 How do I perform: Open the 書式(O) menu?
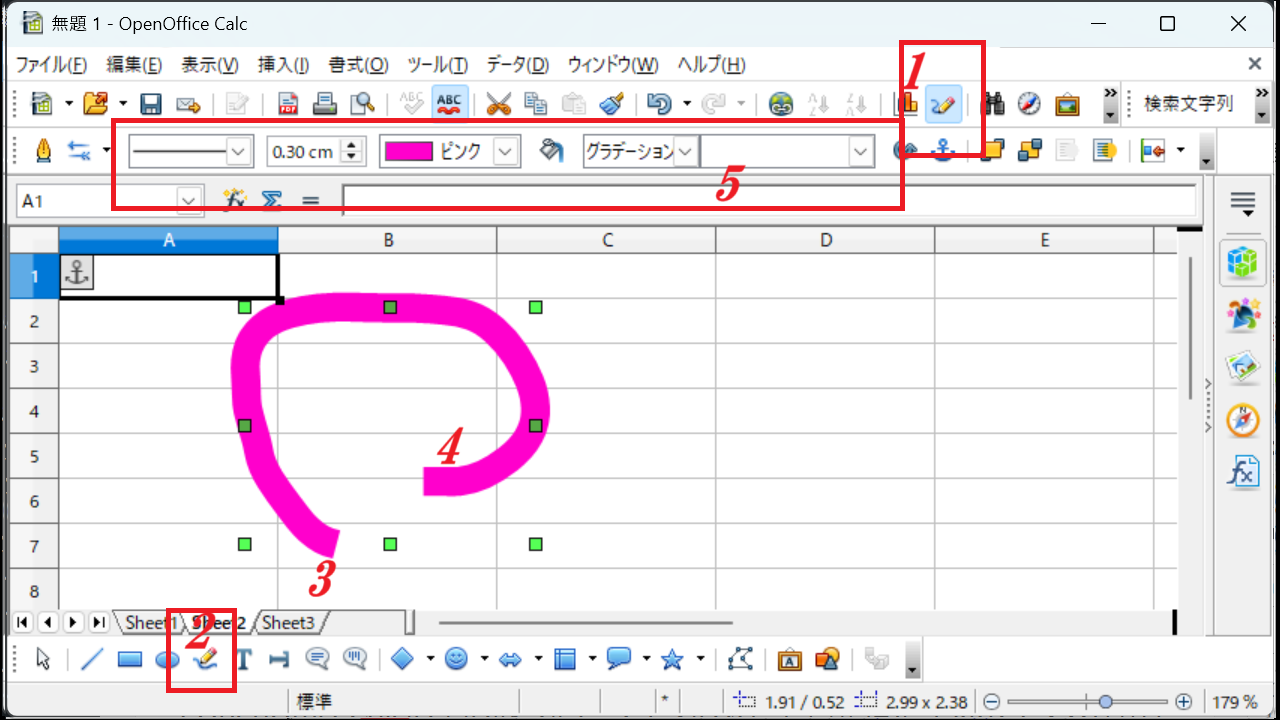pyautogui.click(x=359, y=65)
